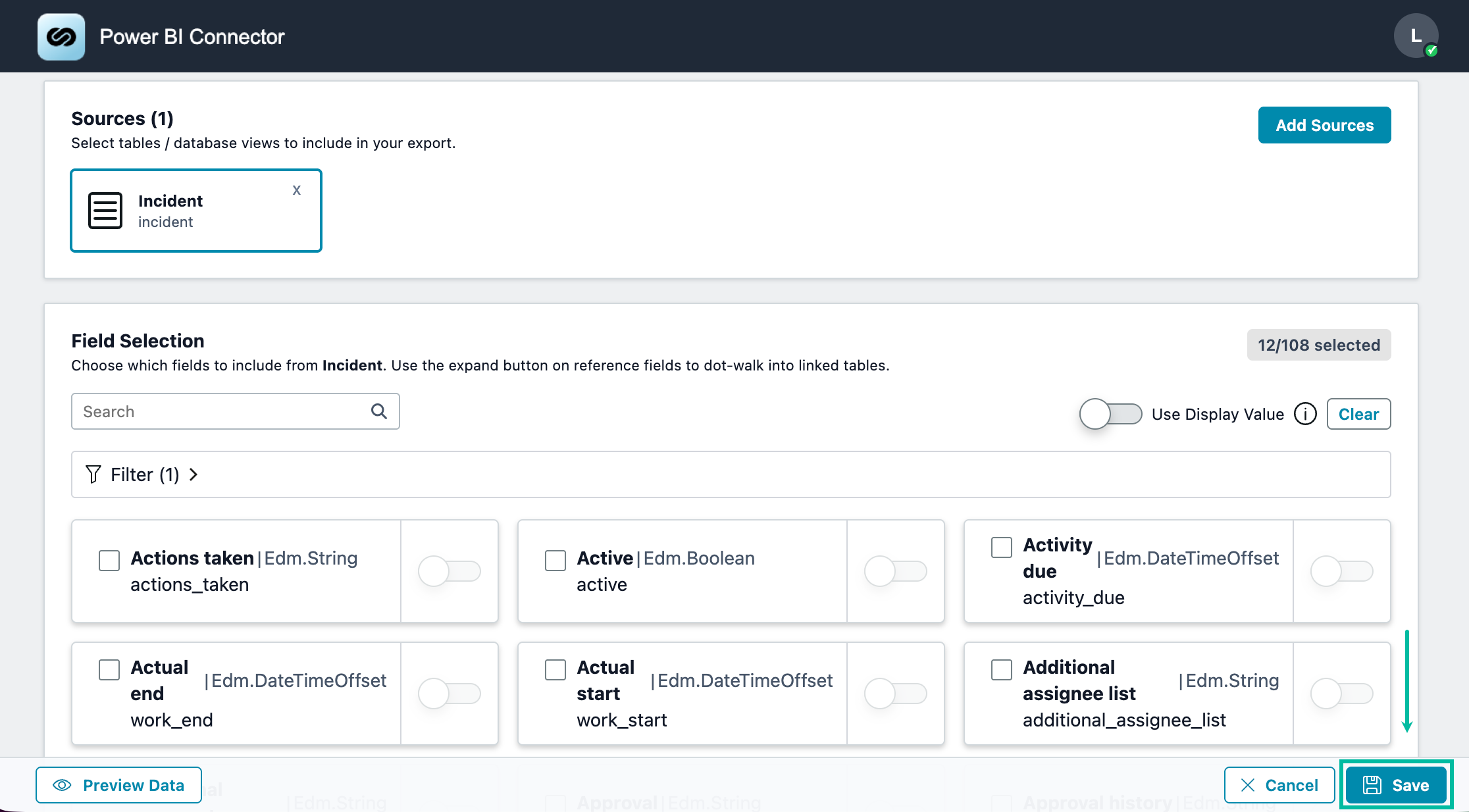Click the Add Sources button

coord(1324,125)
